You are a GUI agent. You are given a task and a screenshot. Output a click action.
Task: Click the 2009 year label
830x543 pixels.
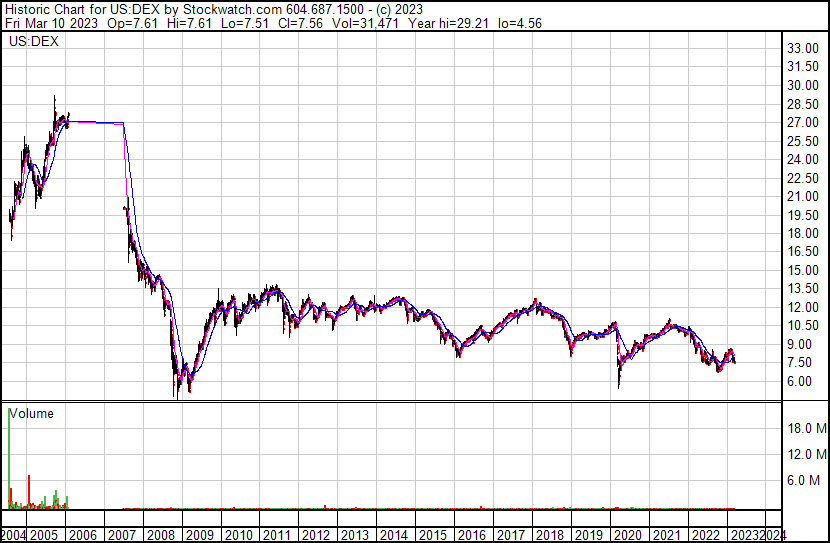coord(200,535)
